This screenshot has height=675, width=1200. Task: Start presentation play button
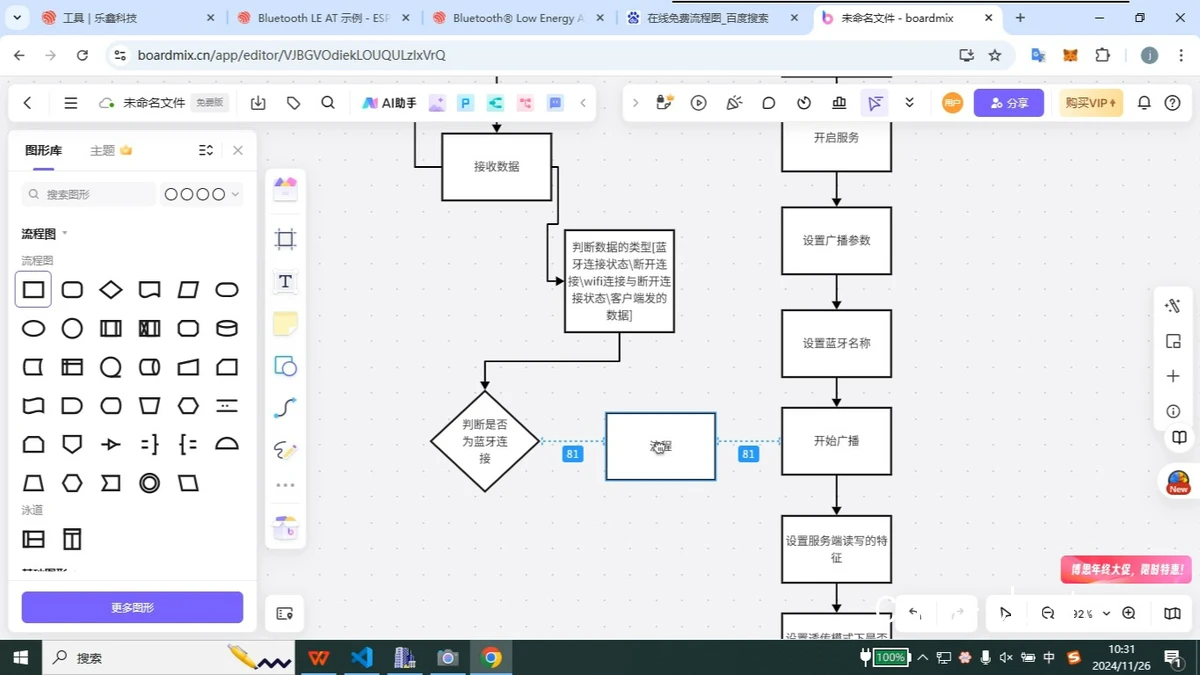coord(699,103)
